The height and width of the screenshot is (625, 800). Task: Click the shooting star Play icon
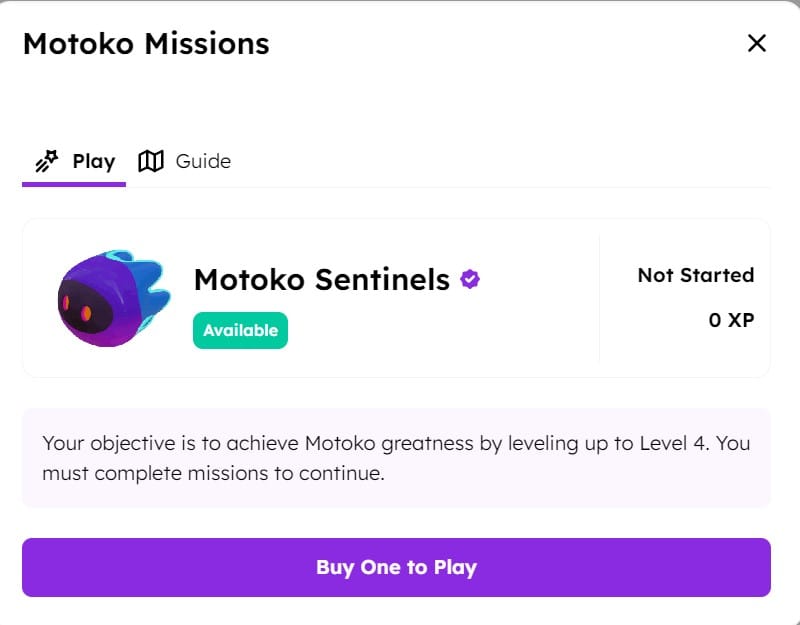tap(46, 160)
